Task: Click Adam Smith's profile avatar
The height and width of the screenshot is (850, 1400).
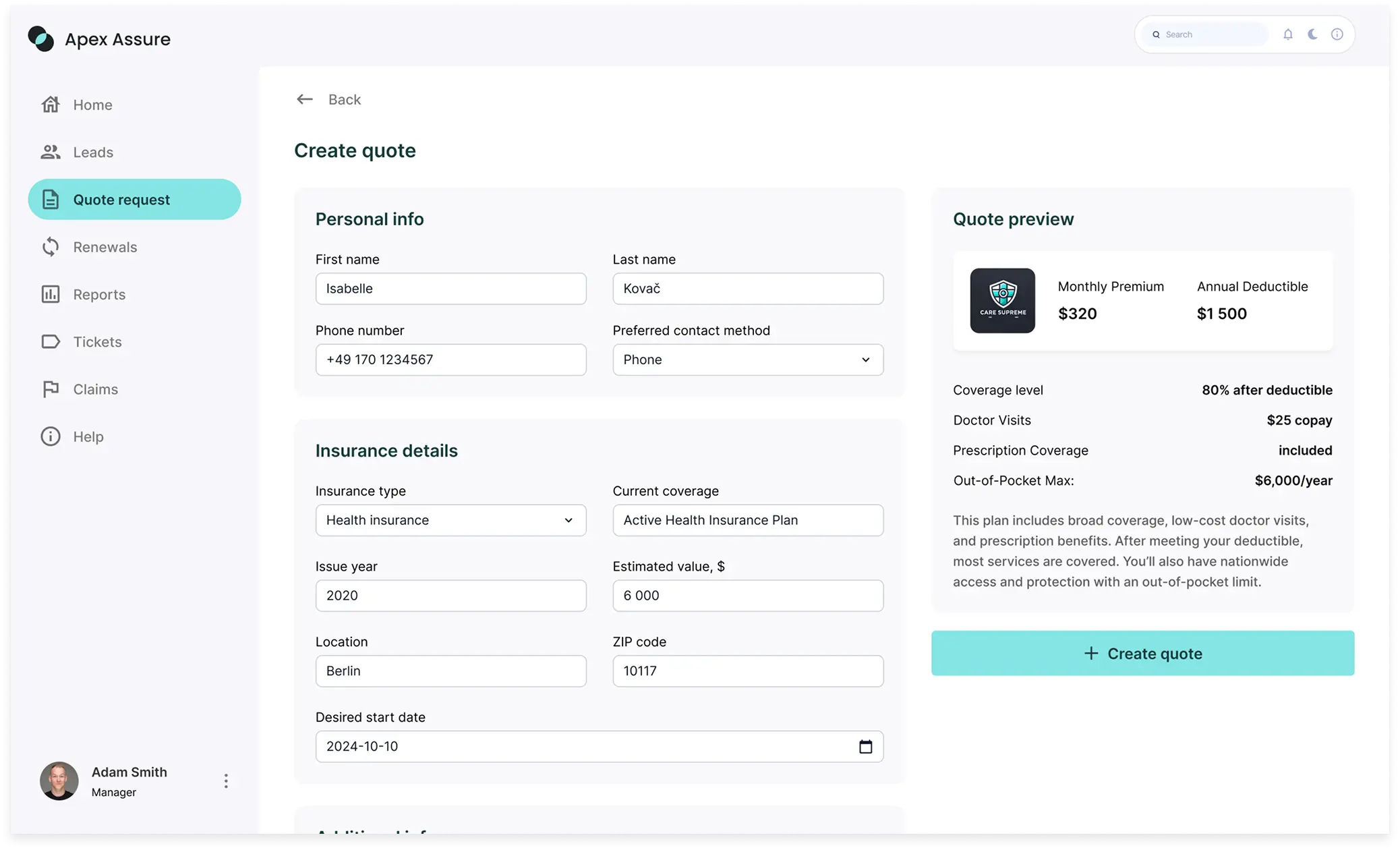Action: [59, 781]
